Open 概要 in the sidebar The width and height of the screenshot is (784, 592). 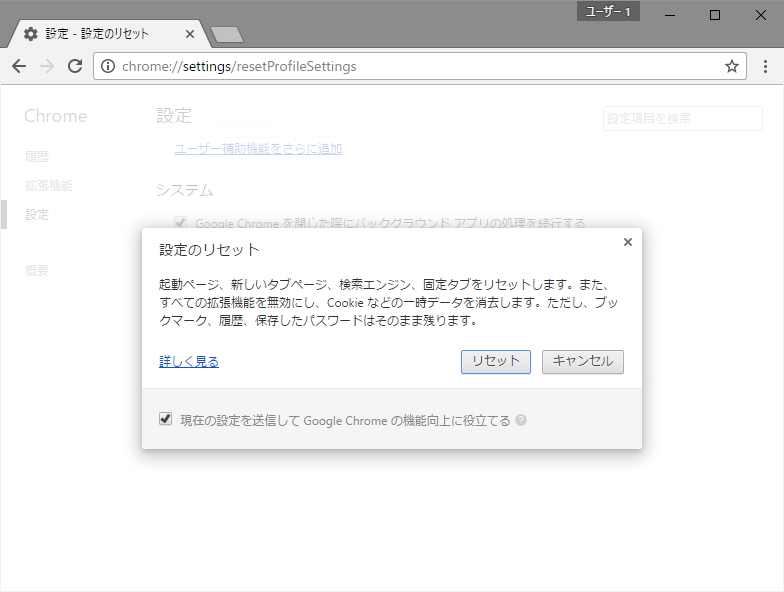click(x=37, y=270)
